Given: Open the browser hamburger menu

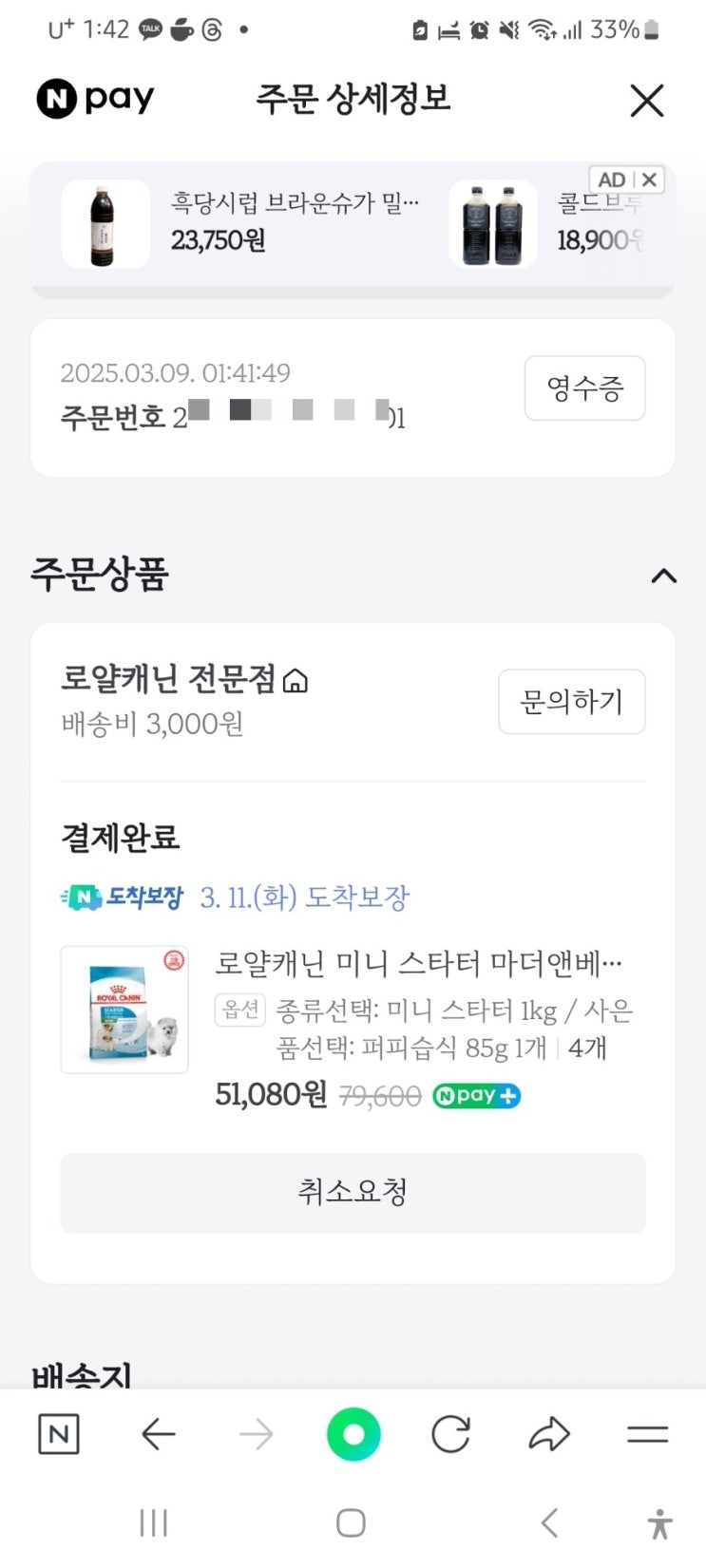Looking at the screenshot, I should pyautogui.click(x=647, y=1434).
